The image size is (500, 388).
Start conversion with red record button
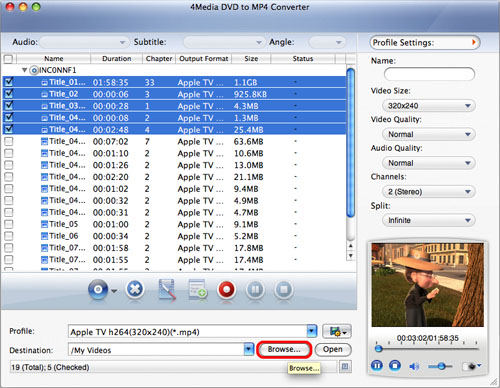[226, 289]
